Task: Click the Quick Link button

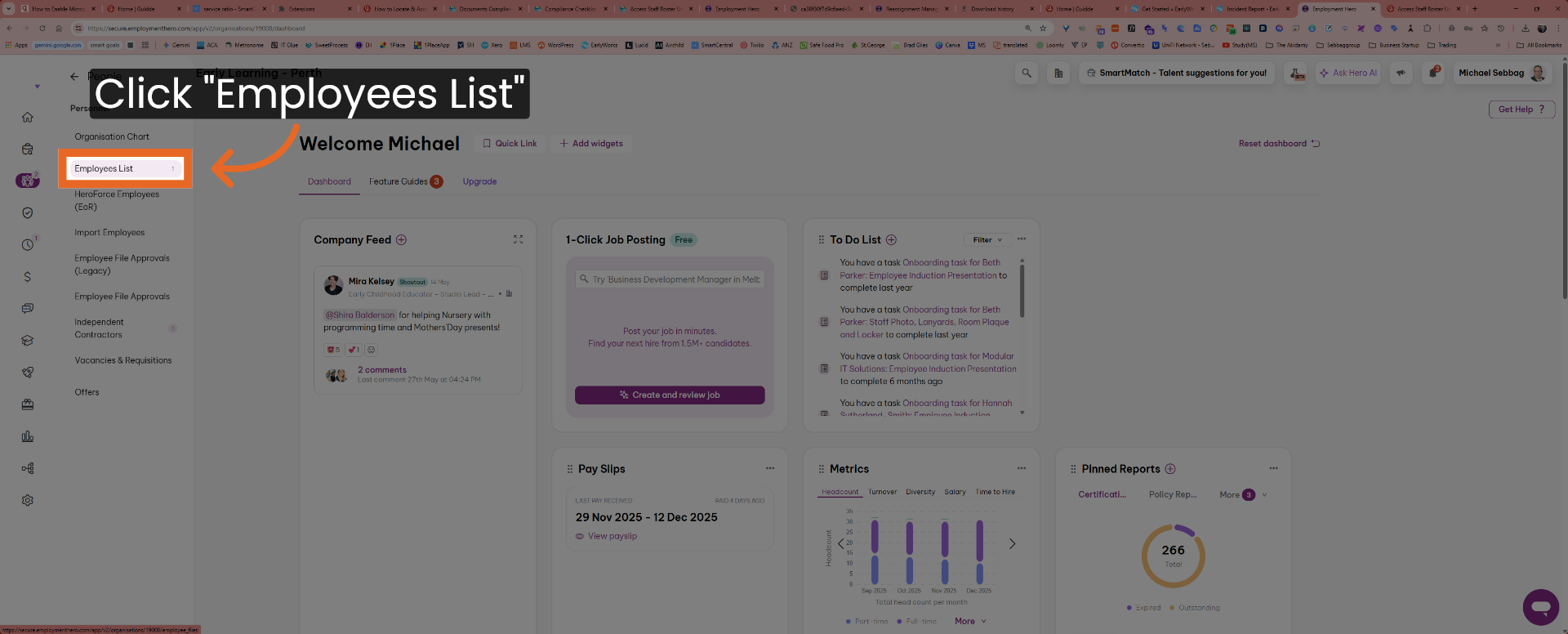Action: [510, 144]
